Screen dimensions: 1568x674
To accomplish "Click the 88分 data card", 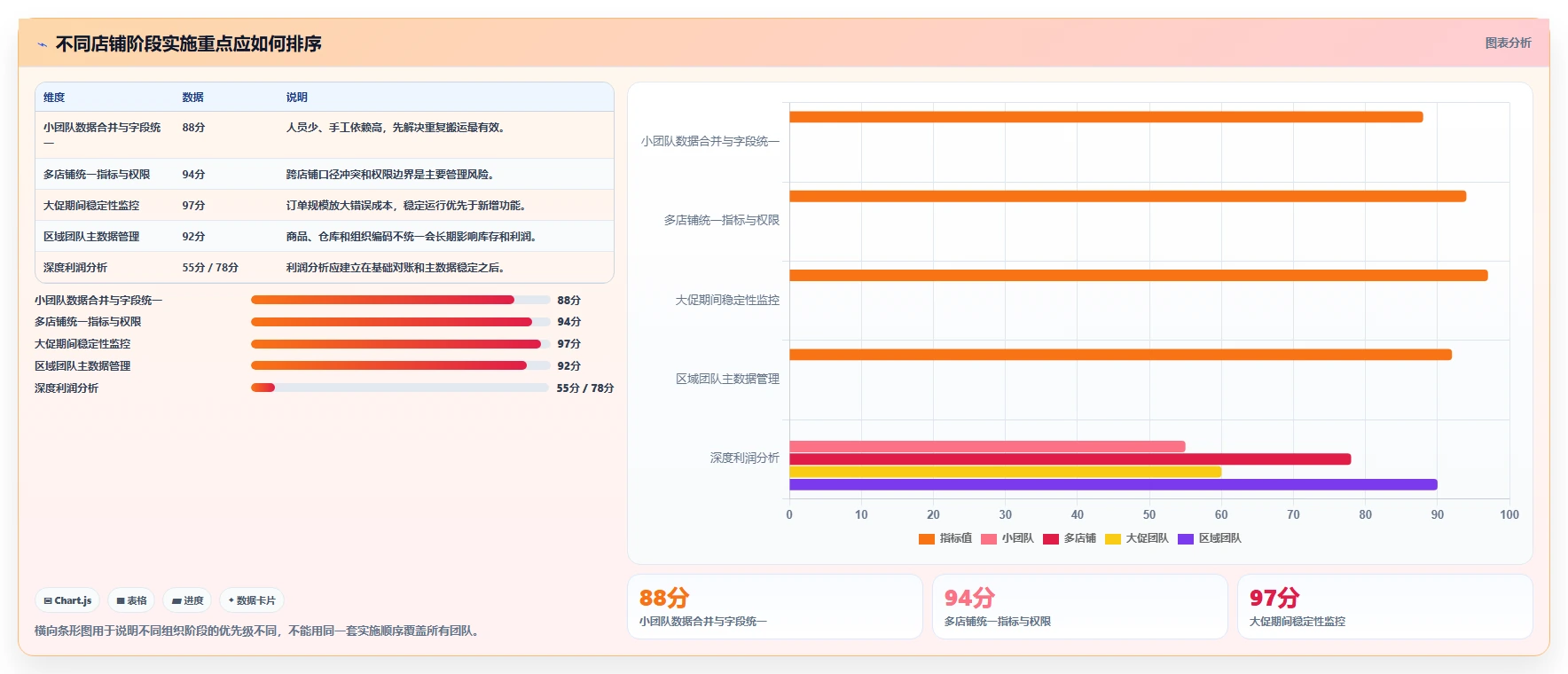I will coord(775,607).
